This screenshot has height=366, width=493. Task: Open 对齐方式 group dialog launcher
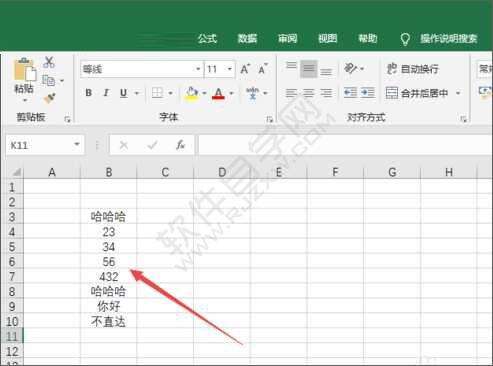pos(463,119)
